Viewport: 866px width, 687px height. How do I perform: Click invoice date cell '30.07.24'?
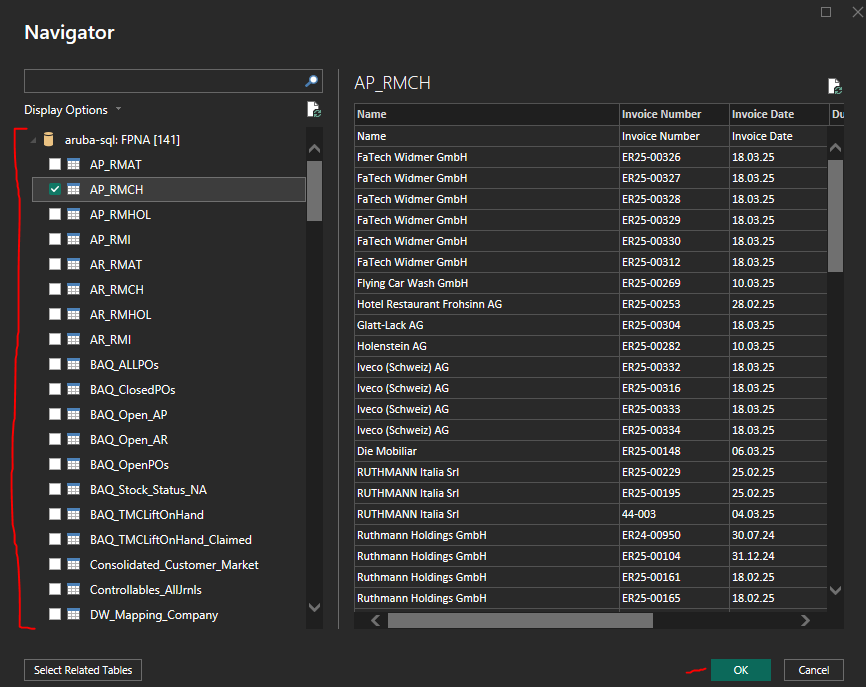pyautogui.click(x=779, y=535)
